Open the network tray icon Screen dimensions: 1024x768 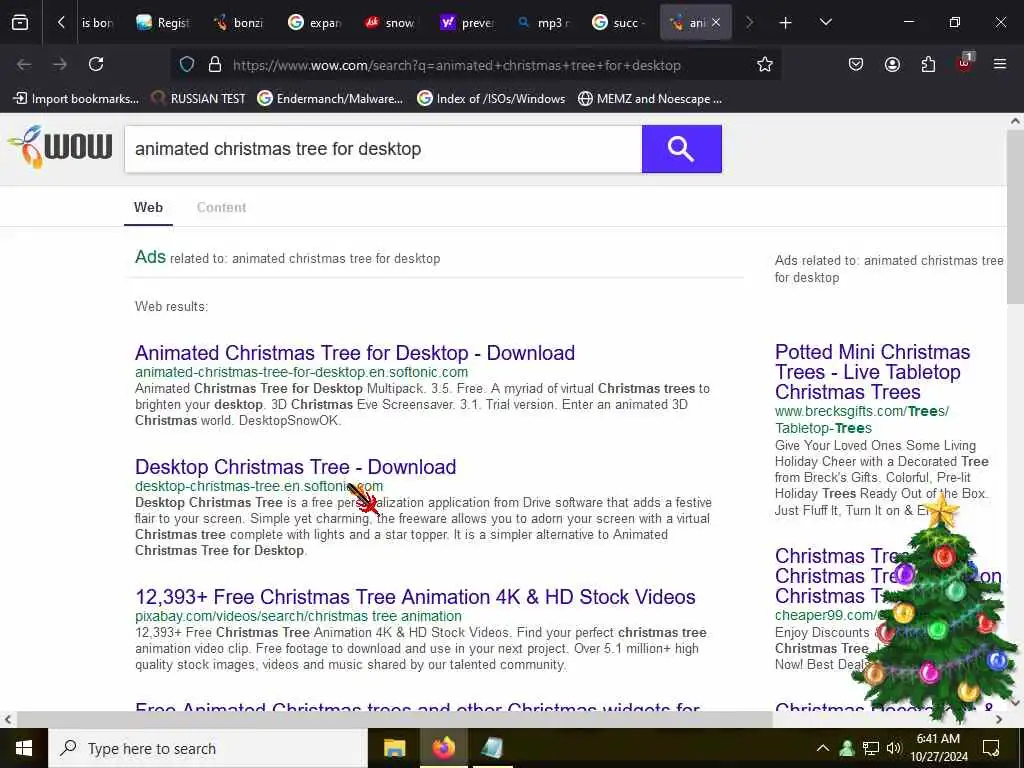(871, 748)
